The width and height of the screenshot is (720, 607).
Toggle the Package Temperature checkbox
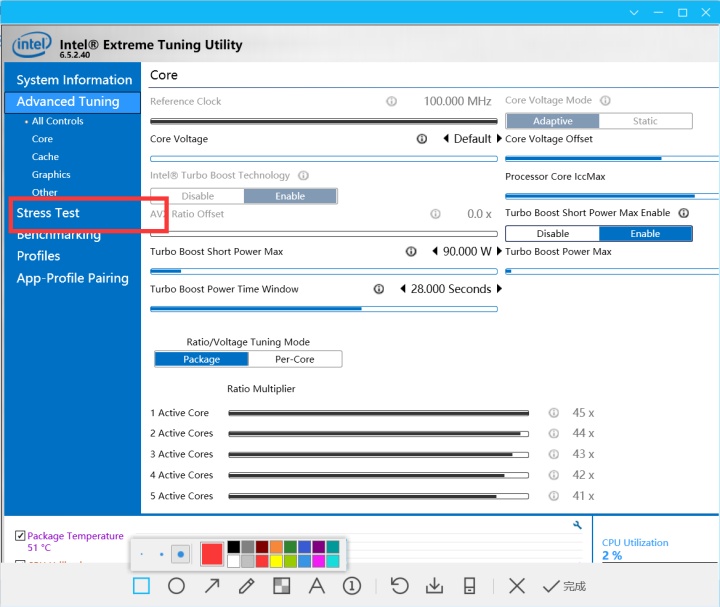[x=20, y=535]
